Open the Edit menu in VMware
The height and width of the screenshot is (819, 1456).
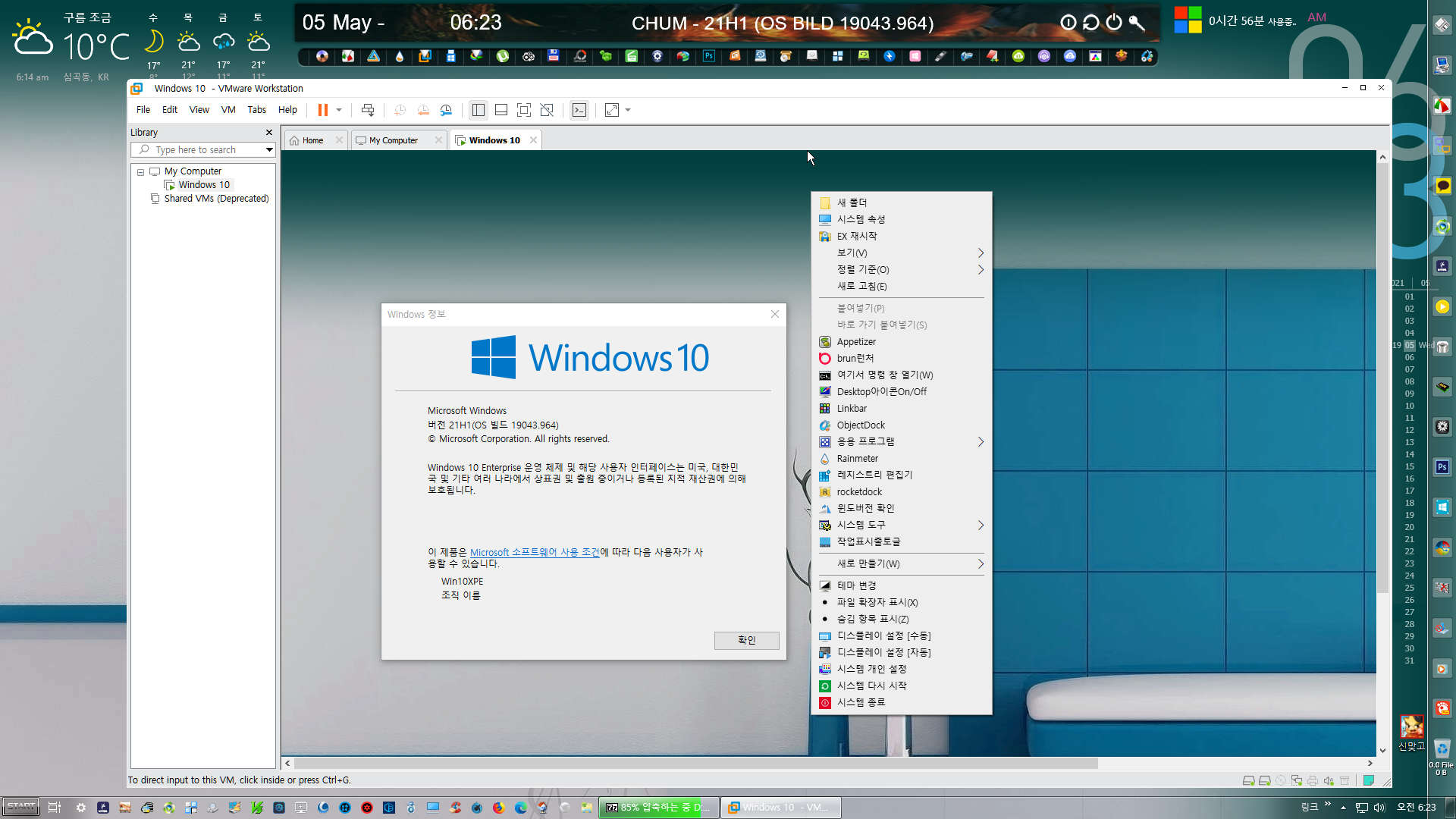coord(169,109)
